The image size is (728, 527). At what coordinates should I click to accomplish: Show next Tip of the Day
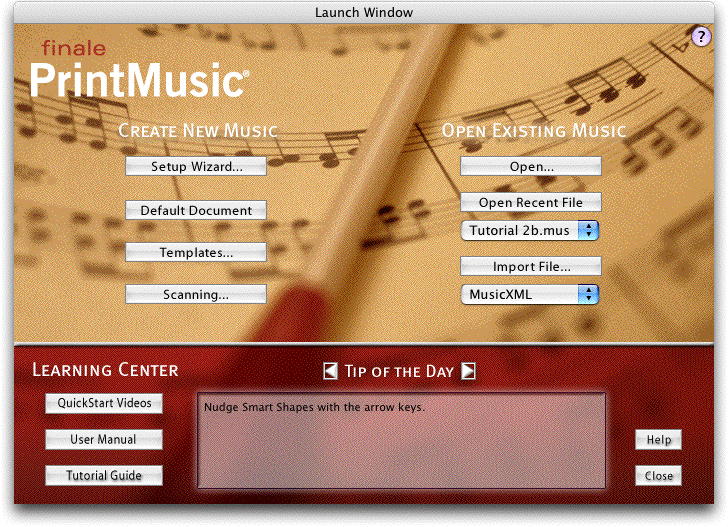click(x=468, y=371)
